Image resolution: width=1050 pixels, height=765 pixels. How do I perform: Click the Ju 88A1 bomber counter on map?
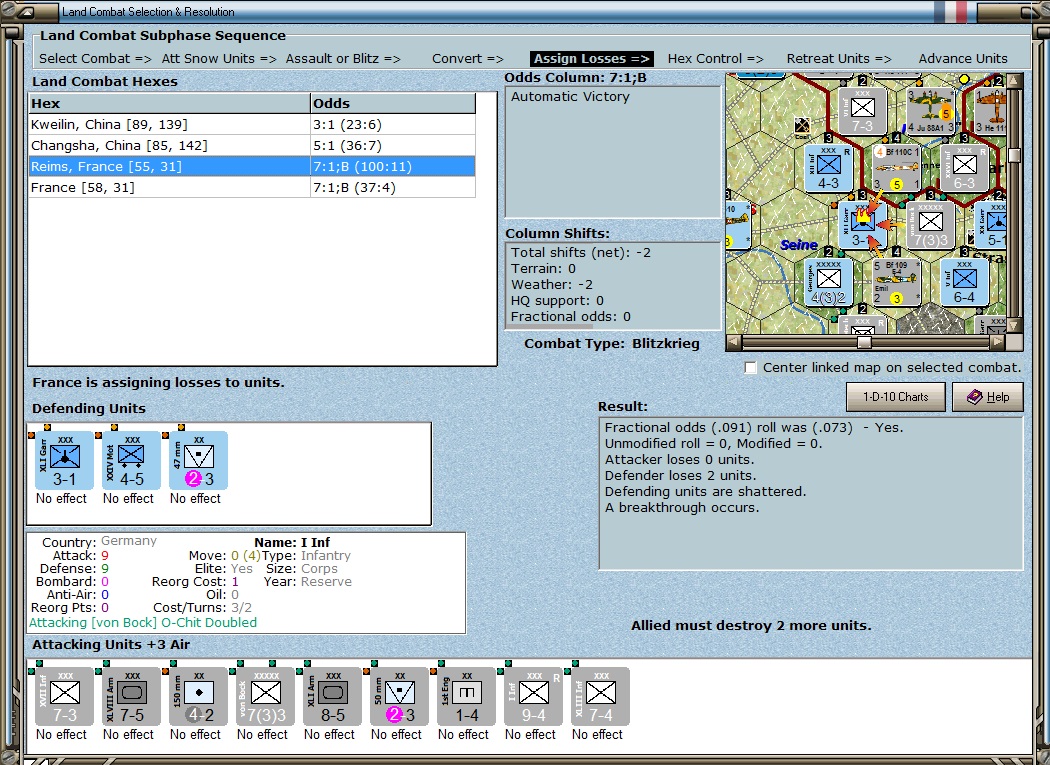click(930, 111)
